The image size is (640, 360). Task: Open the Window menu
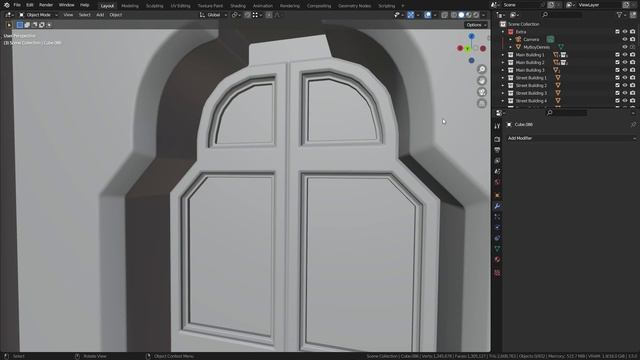tap(67, 5)
